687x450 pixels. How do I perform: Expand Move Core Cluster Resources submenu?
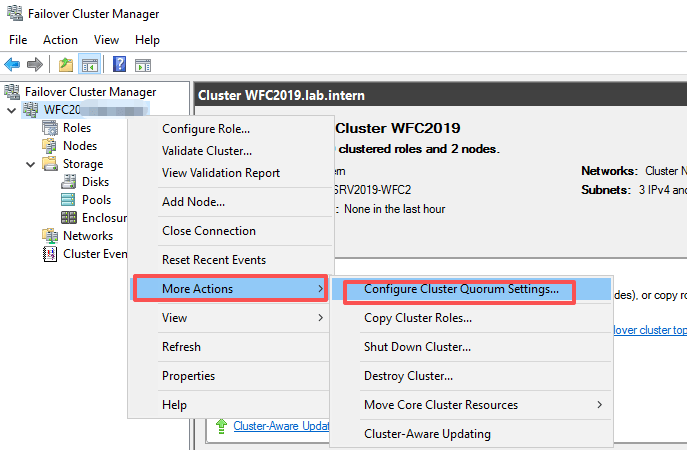click(x=599, y=405)
